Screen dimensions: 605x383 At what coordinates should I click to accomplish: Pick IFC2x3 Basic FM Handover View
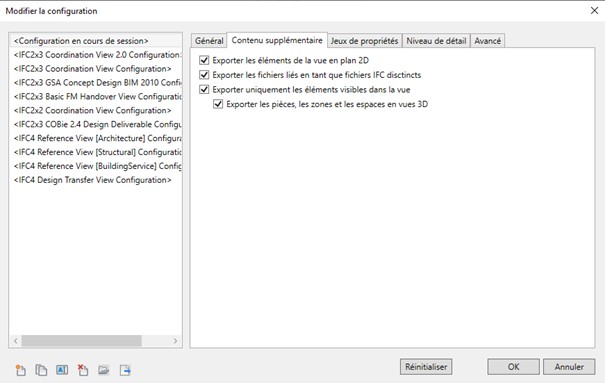click(x=95, y=96)
